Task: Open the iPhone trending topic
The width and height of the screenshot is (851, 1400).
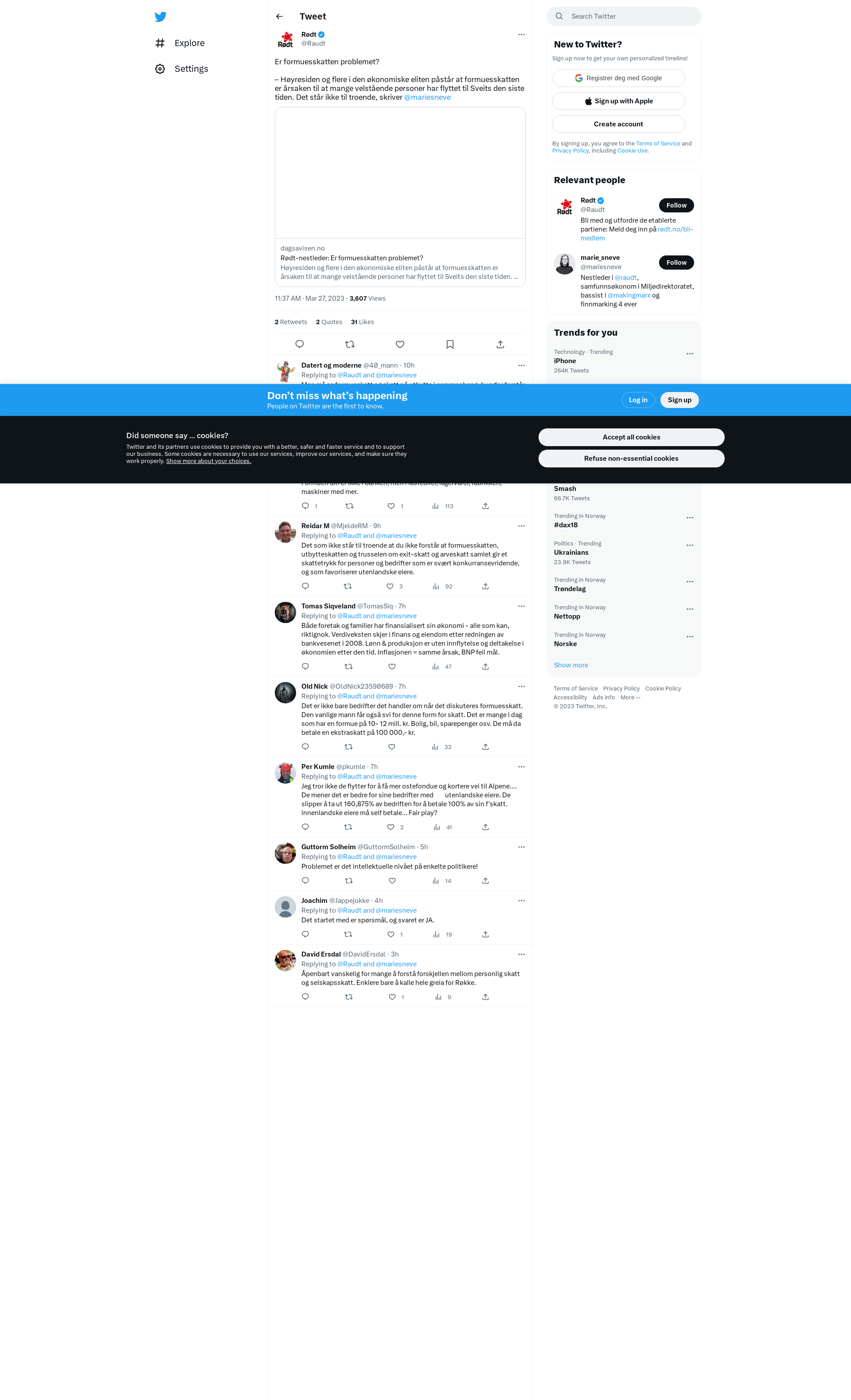Action: tap(623, 361)
